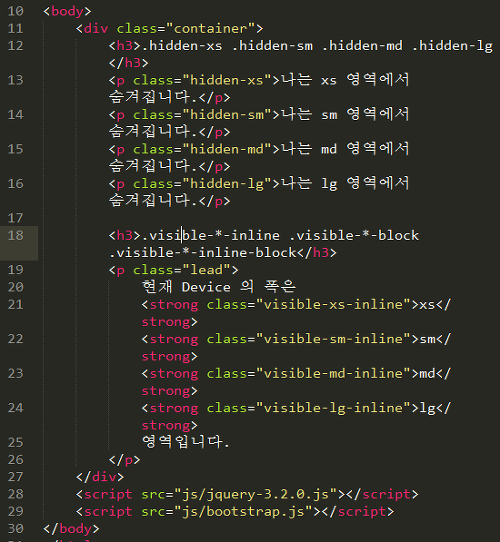Image resolution: width=500 pixels, height=542 pixels.
Task: Click line number 26 in gutter
Action: 16,460
